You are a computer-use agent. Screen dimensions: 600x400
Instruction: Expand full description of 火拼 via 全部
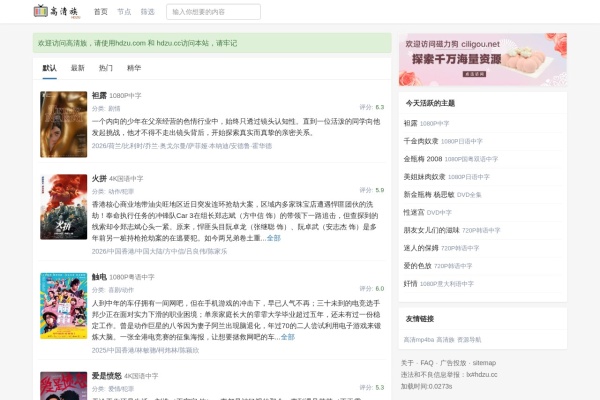tap(274, 238)
